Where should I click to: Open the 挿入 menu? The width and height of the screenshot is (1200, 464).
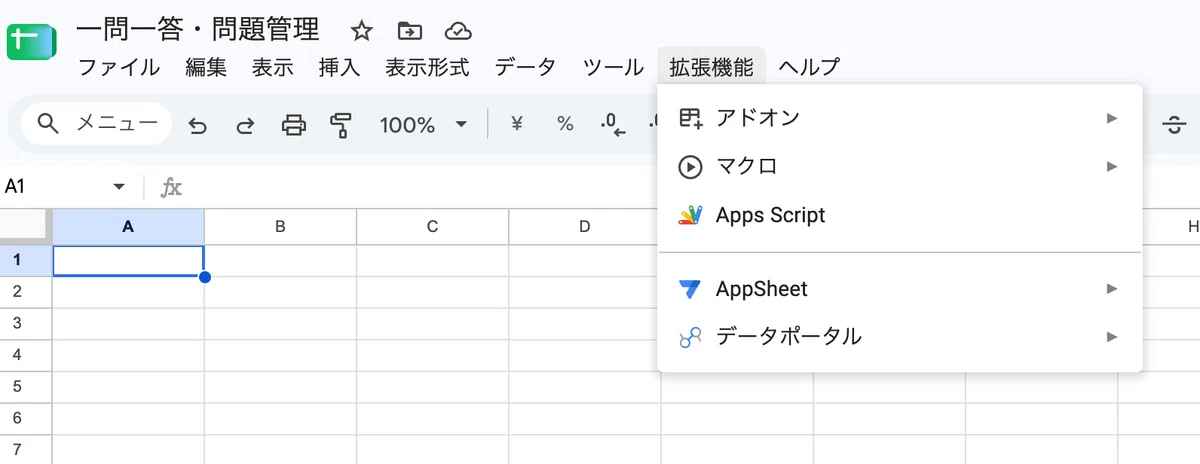click(x=339, y=67)
